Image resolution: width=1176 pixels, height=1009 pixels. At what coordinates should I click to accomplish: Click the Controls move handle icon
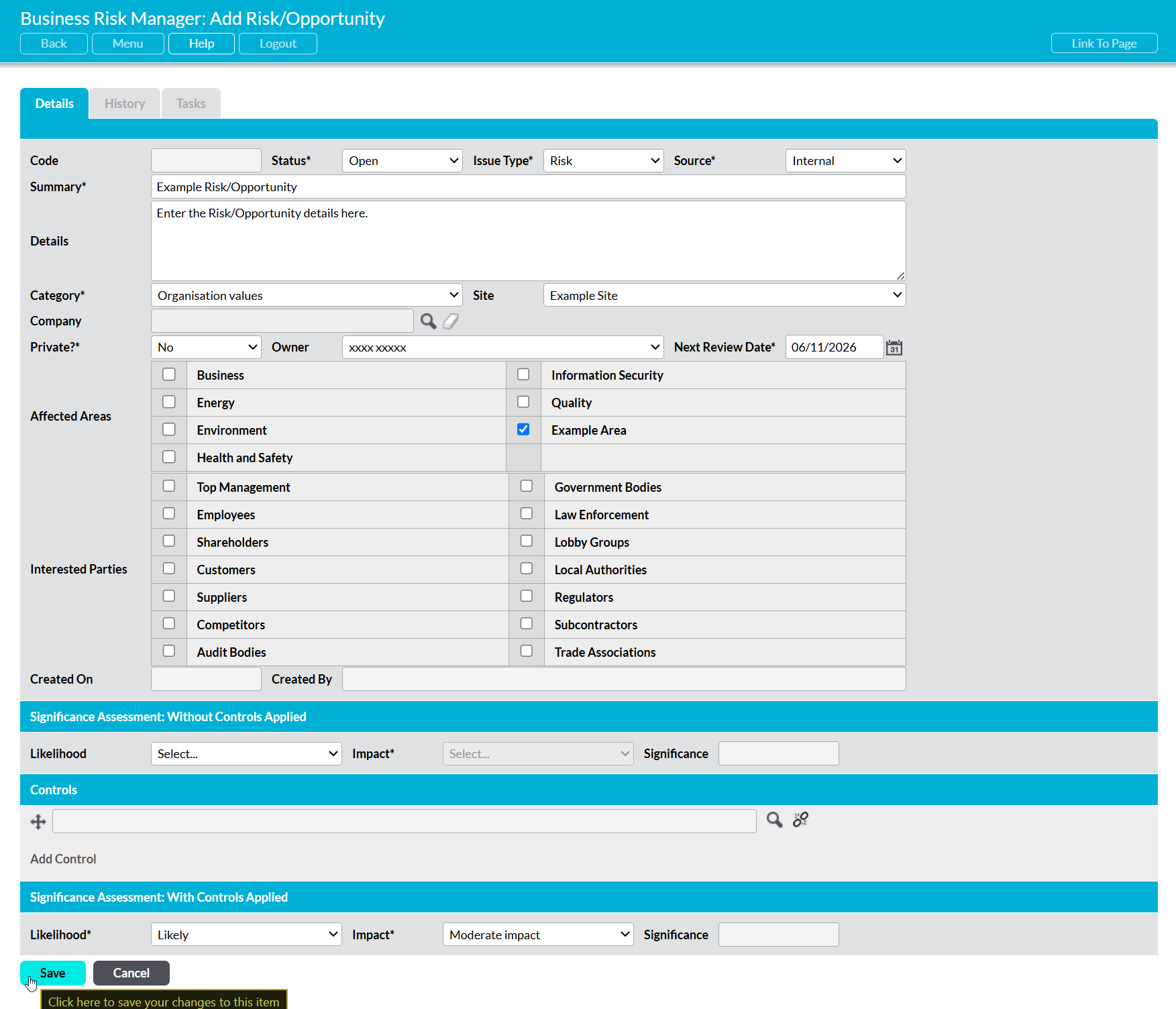coord(38,822)
